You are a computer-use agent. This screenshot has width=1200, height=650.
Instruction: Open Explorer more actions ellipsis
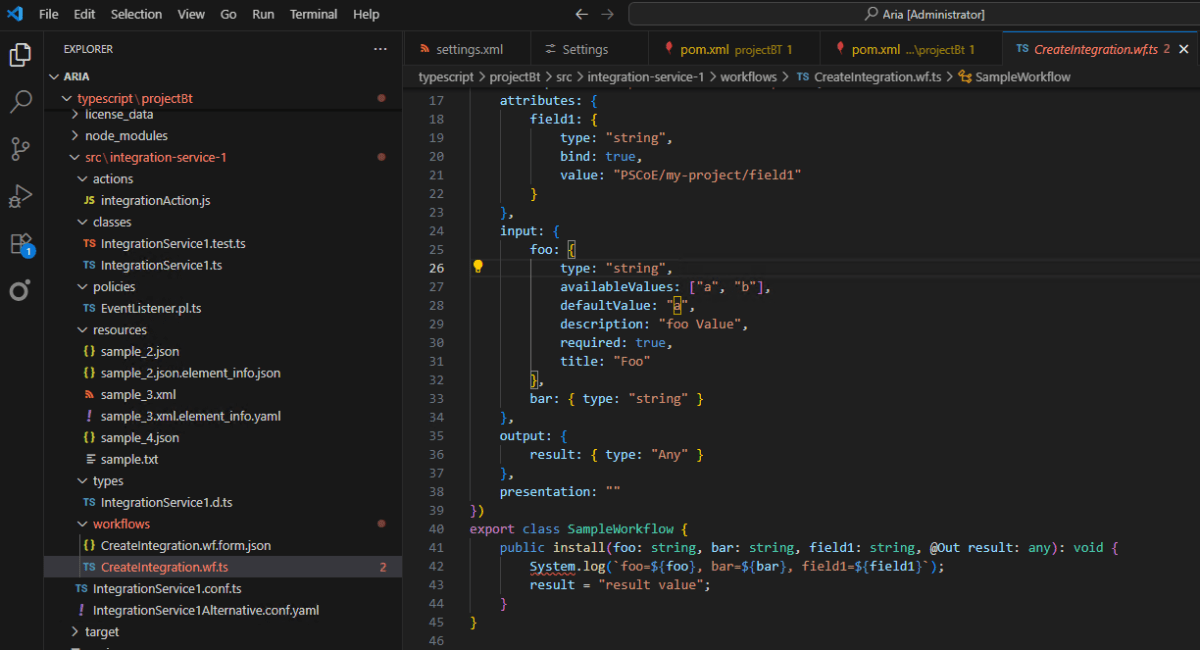pyautogui.click(x=380, y=49)
